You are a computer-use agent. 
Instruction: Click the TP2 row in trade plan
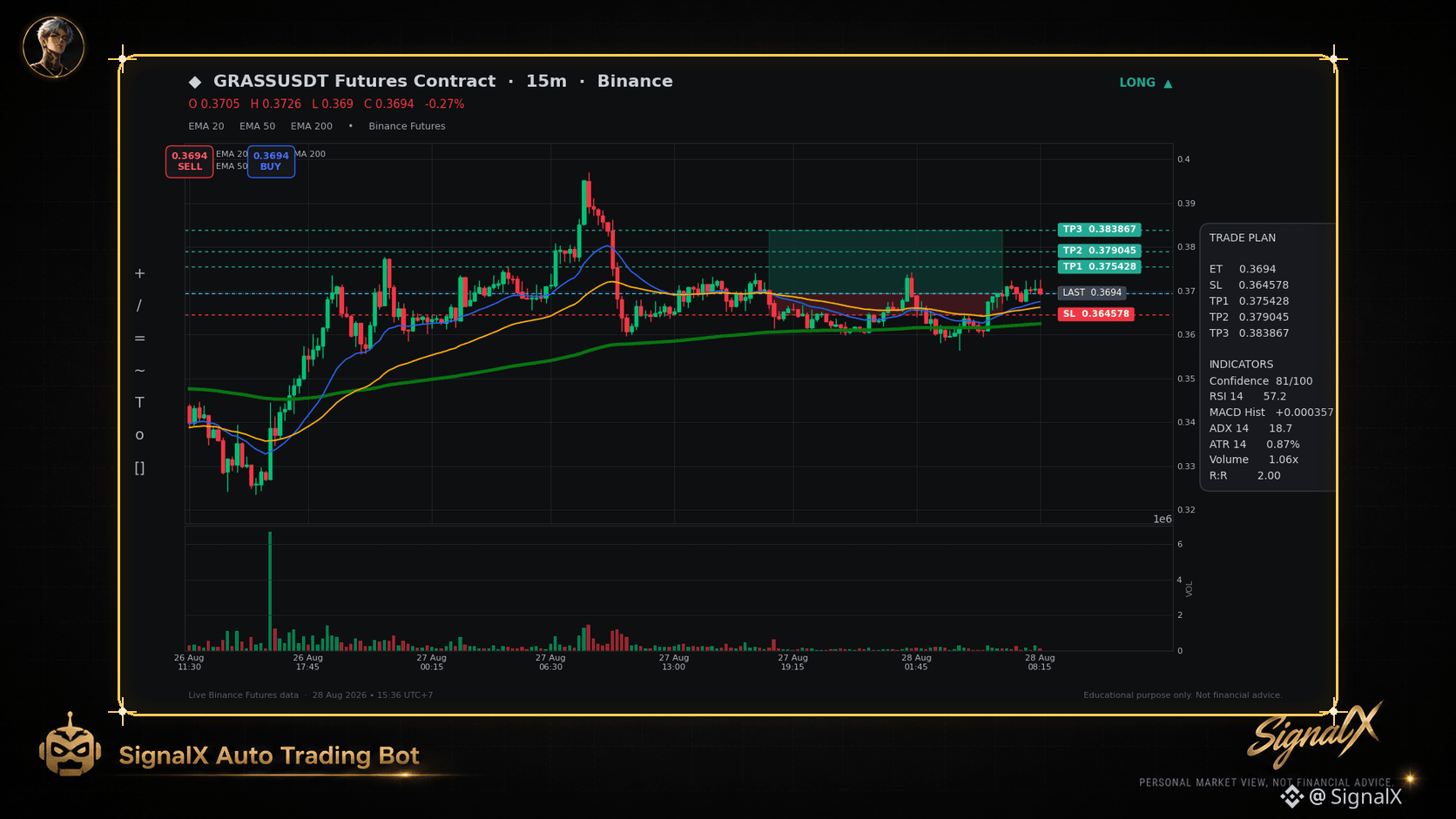click(x=1249, y=317)
